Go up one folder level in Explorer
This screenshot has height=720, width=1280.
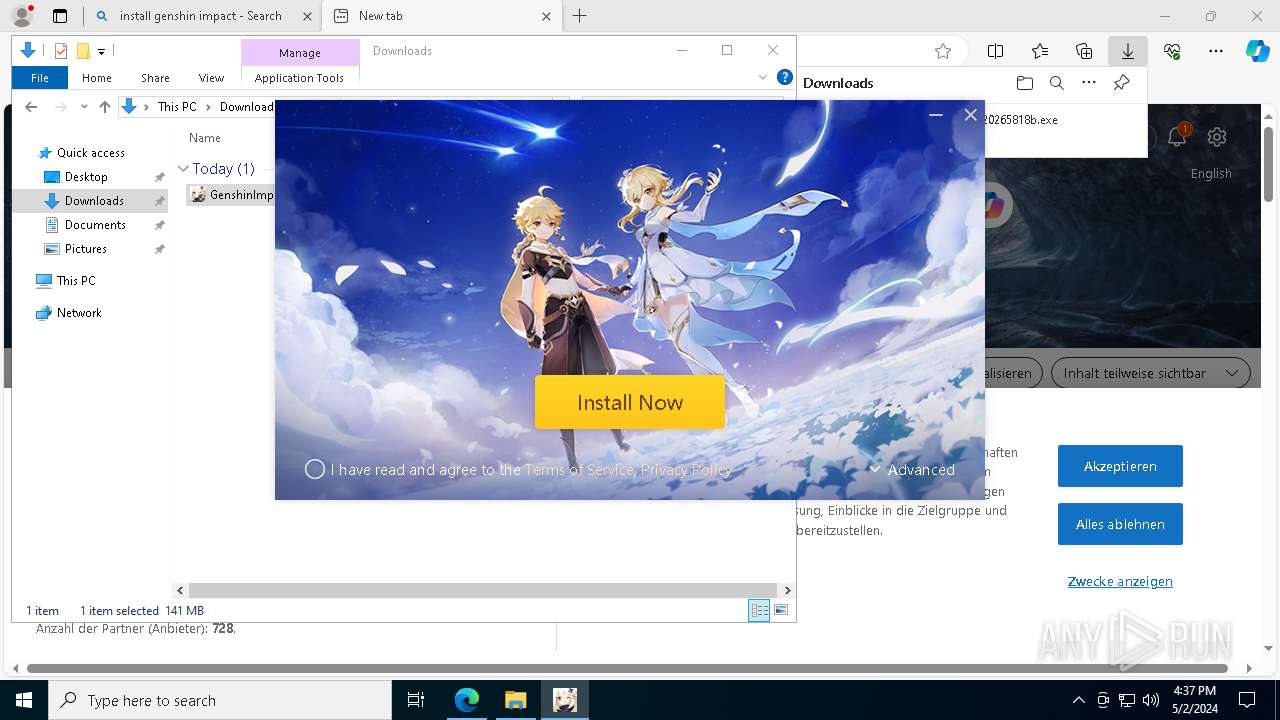105,107
